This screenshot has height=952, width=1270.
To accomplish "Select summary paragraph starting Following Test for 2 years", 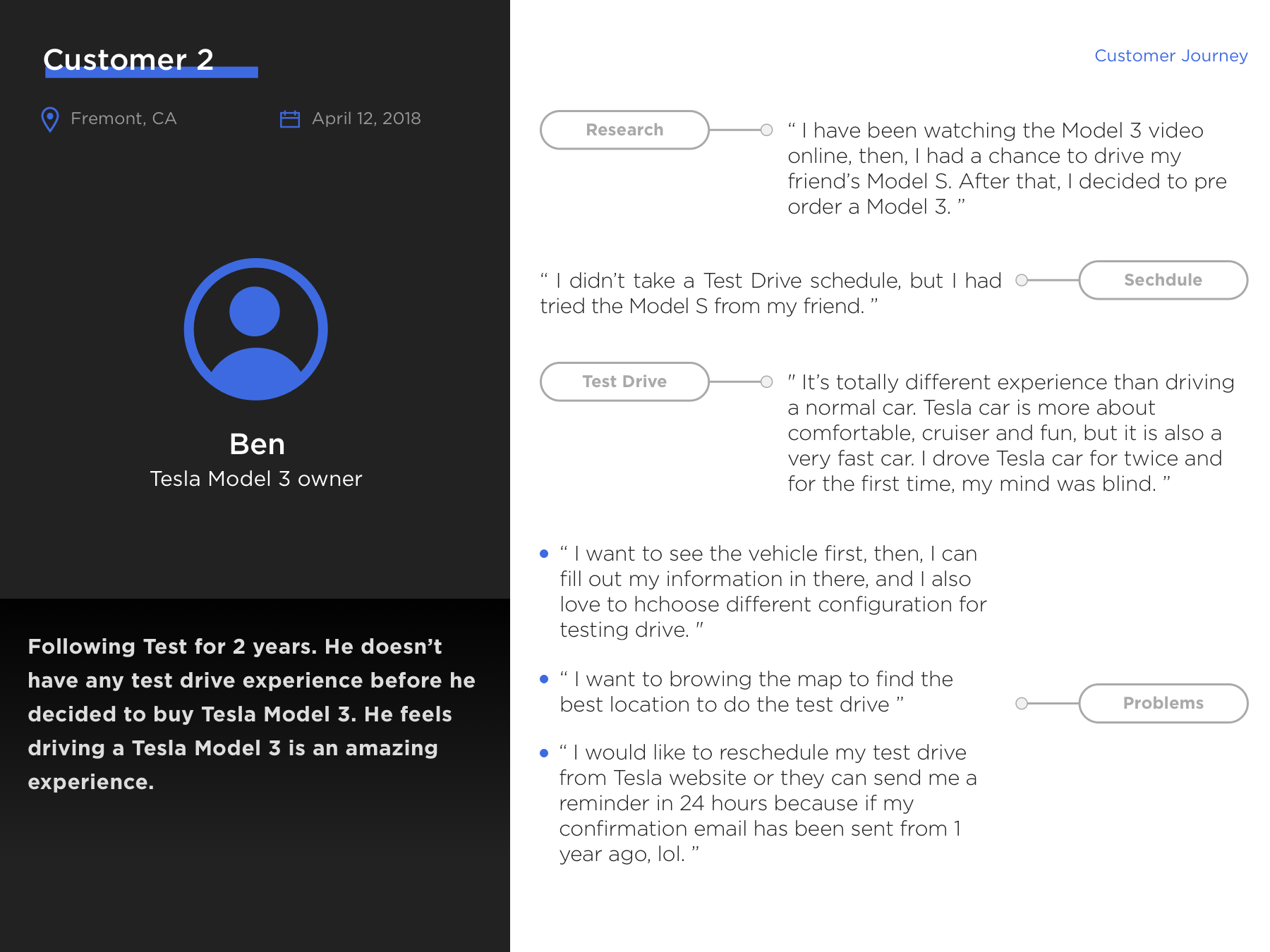I will coord(251,714).
